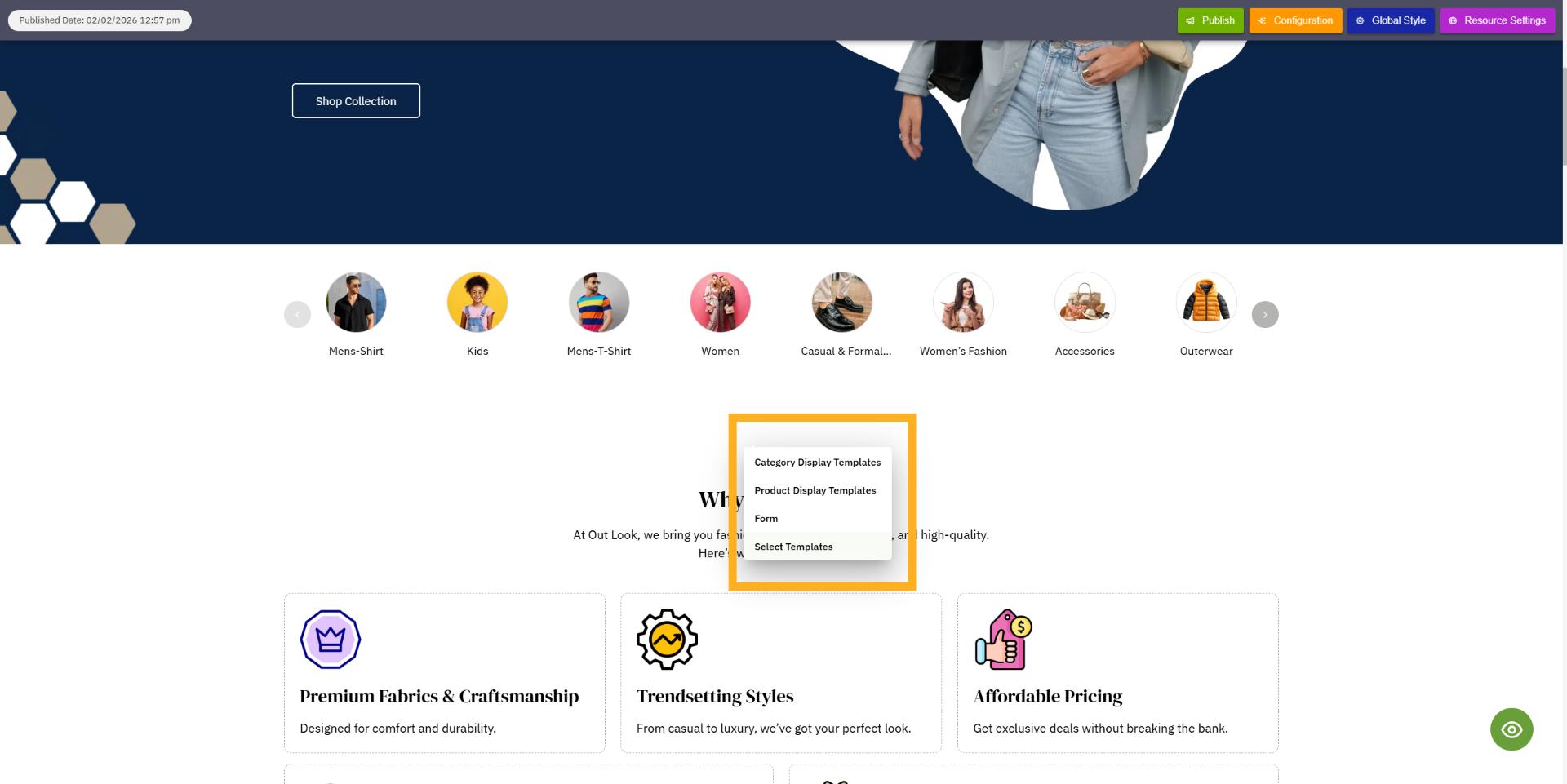Collapse back using the left carousel chevron

pos(297,314)
